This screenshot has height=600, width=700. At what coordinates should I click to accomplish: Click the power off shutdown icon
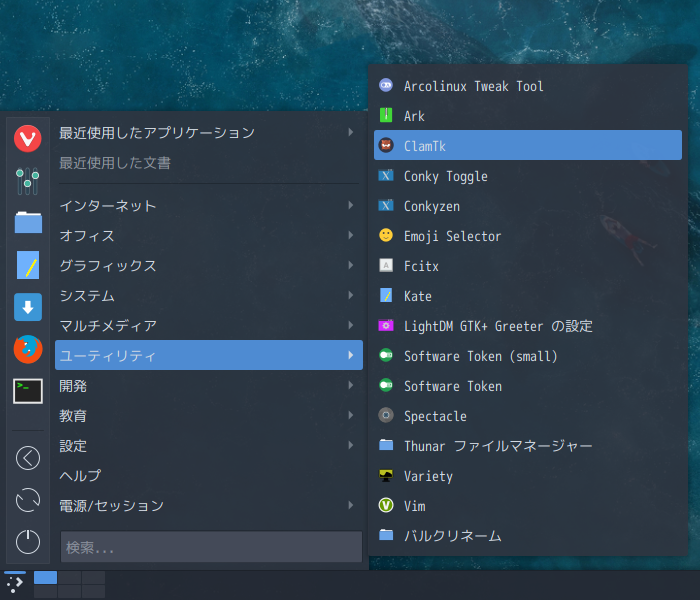point(28,542)
